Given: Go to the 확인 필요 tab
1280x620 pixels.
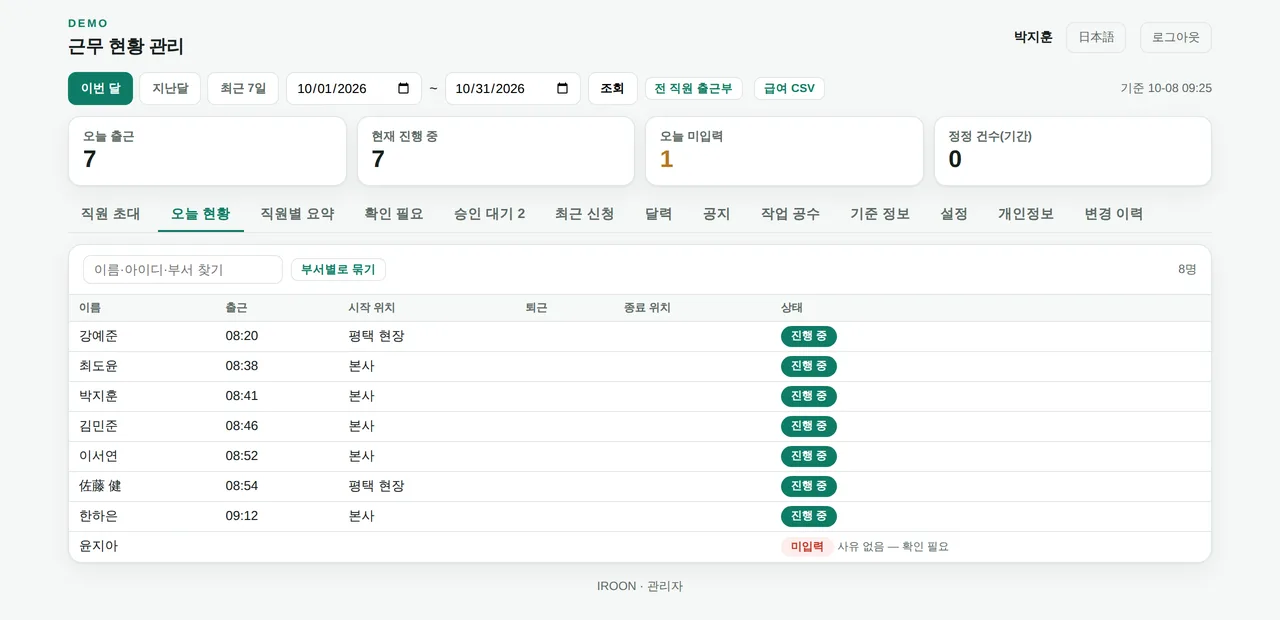Looking at the screenshot, I should (x=394, y=213).
